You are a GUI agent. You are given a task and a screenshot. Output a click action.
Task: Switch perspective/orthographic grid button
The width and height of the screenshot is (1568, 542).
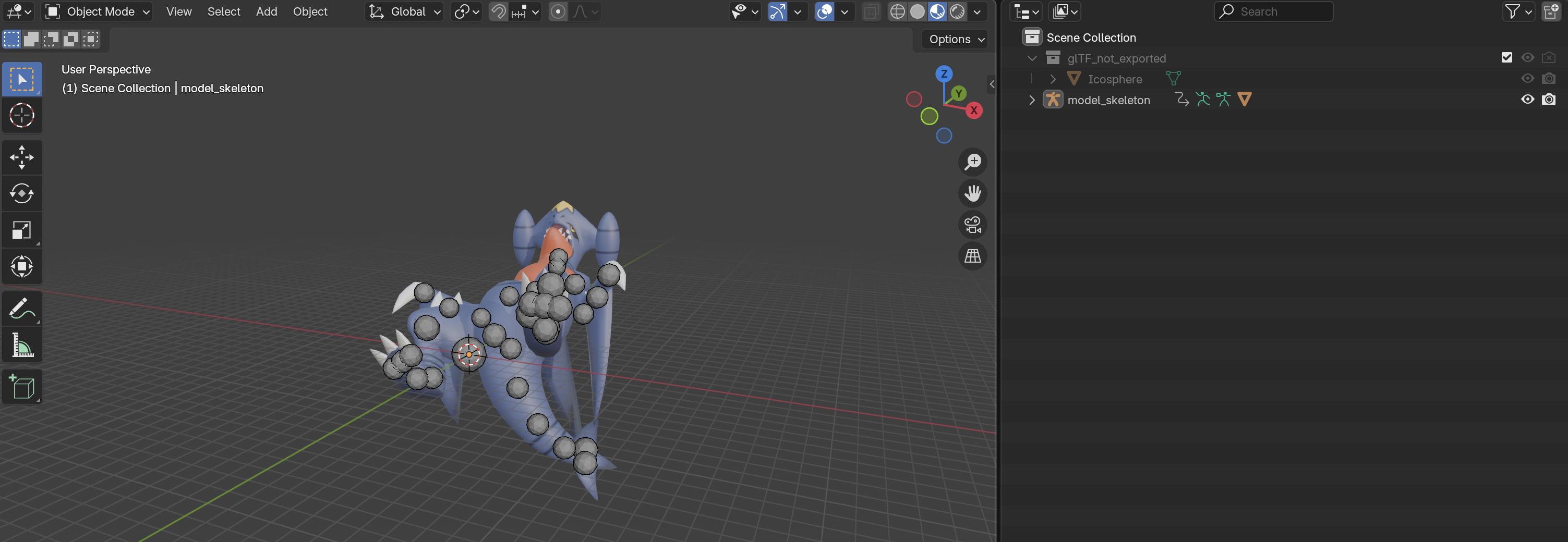[x=973, y=256]
